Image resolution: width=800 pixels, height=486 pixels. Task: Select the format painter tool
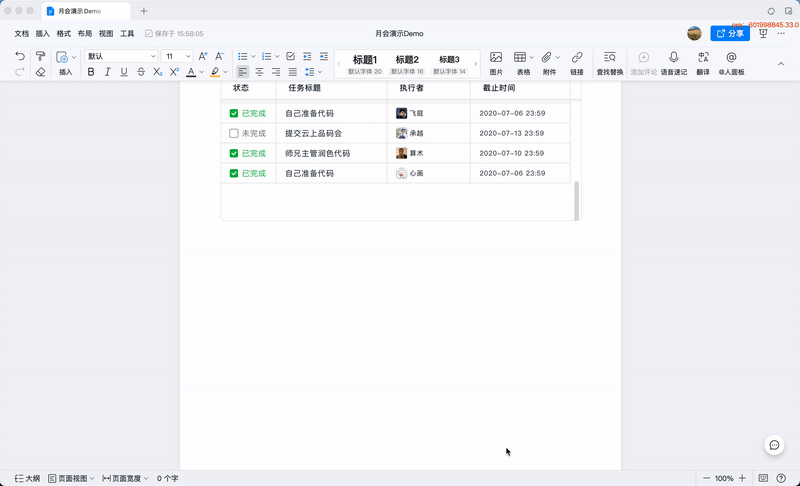40,56
